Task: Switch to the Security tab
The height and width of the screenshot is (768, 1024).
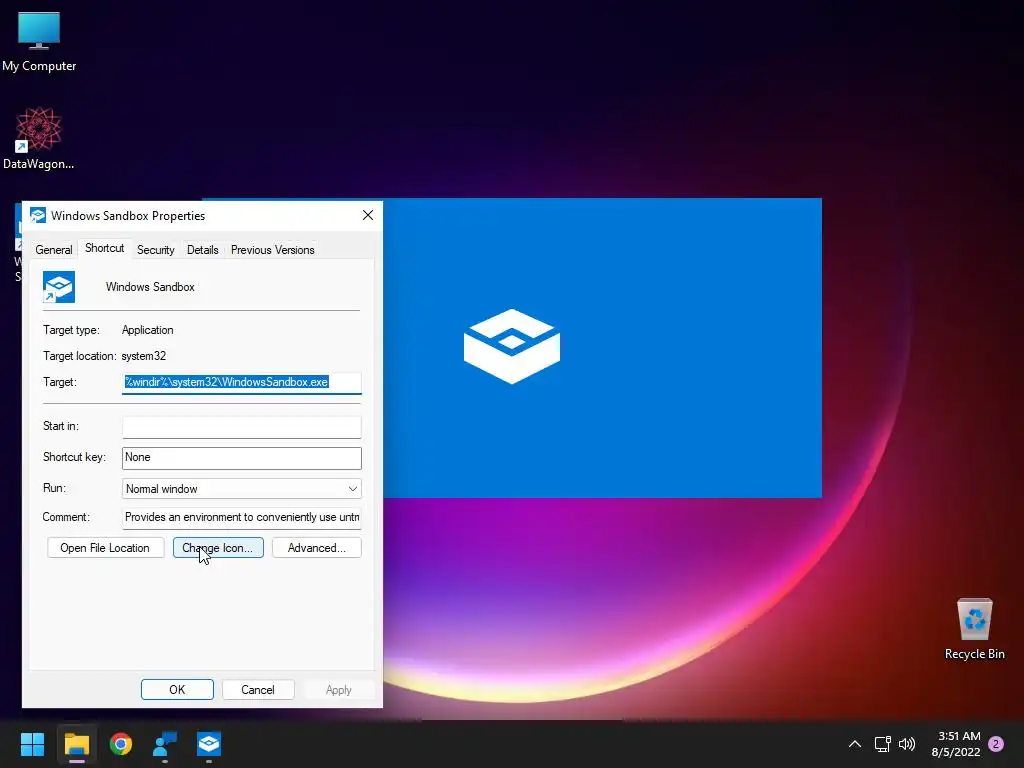Action: (x=155, y=249)
